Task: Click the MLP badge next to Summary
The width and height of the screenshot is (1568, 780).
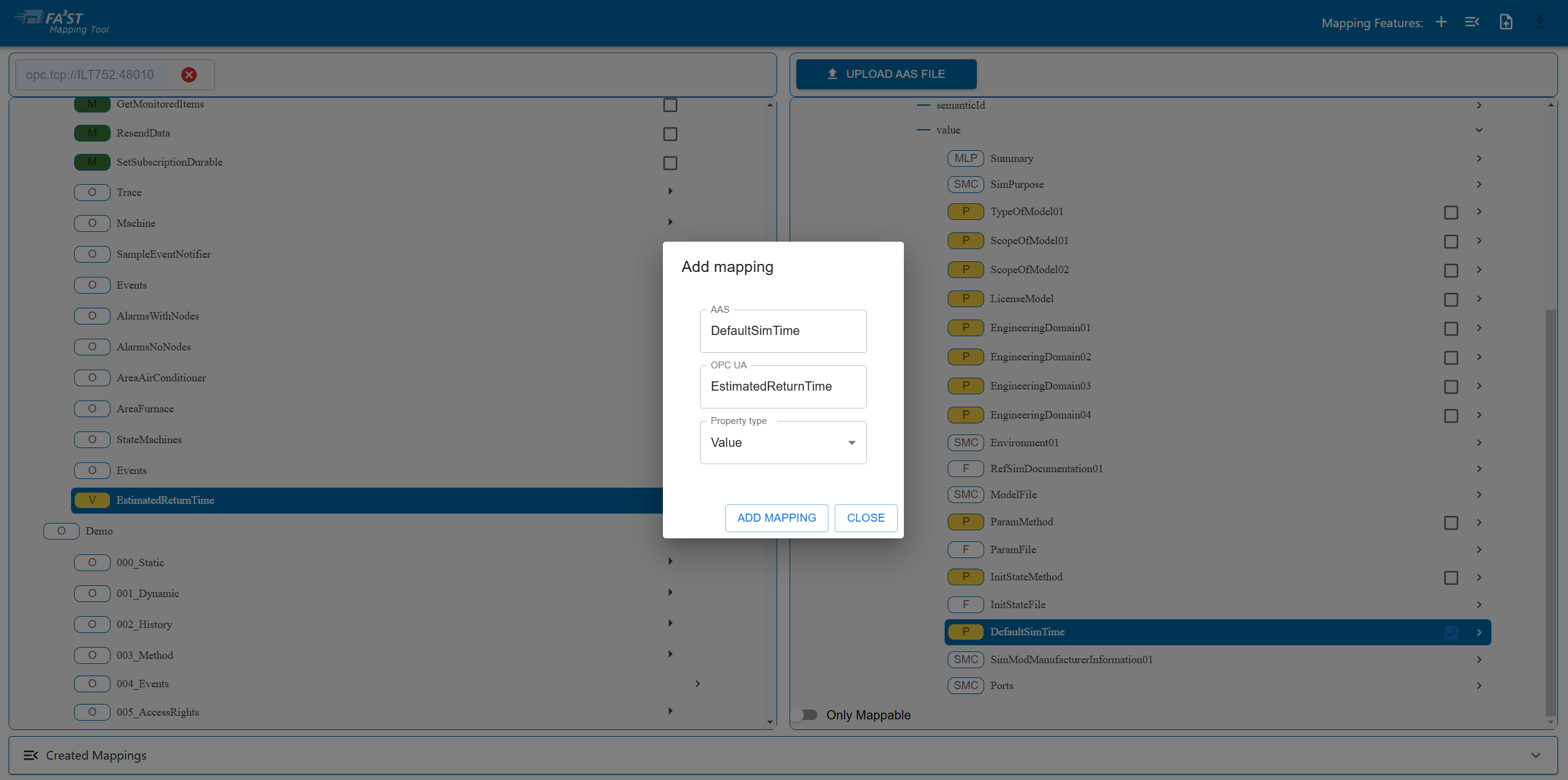Action: (965, 158)
